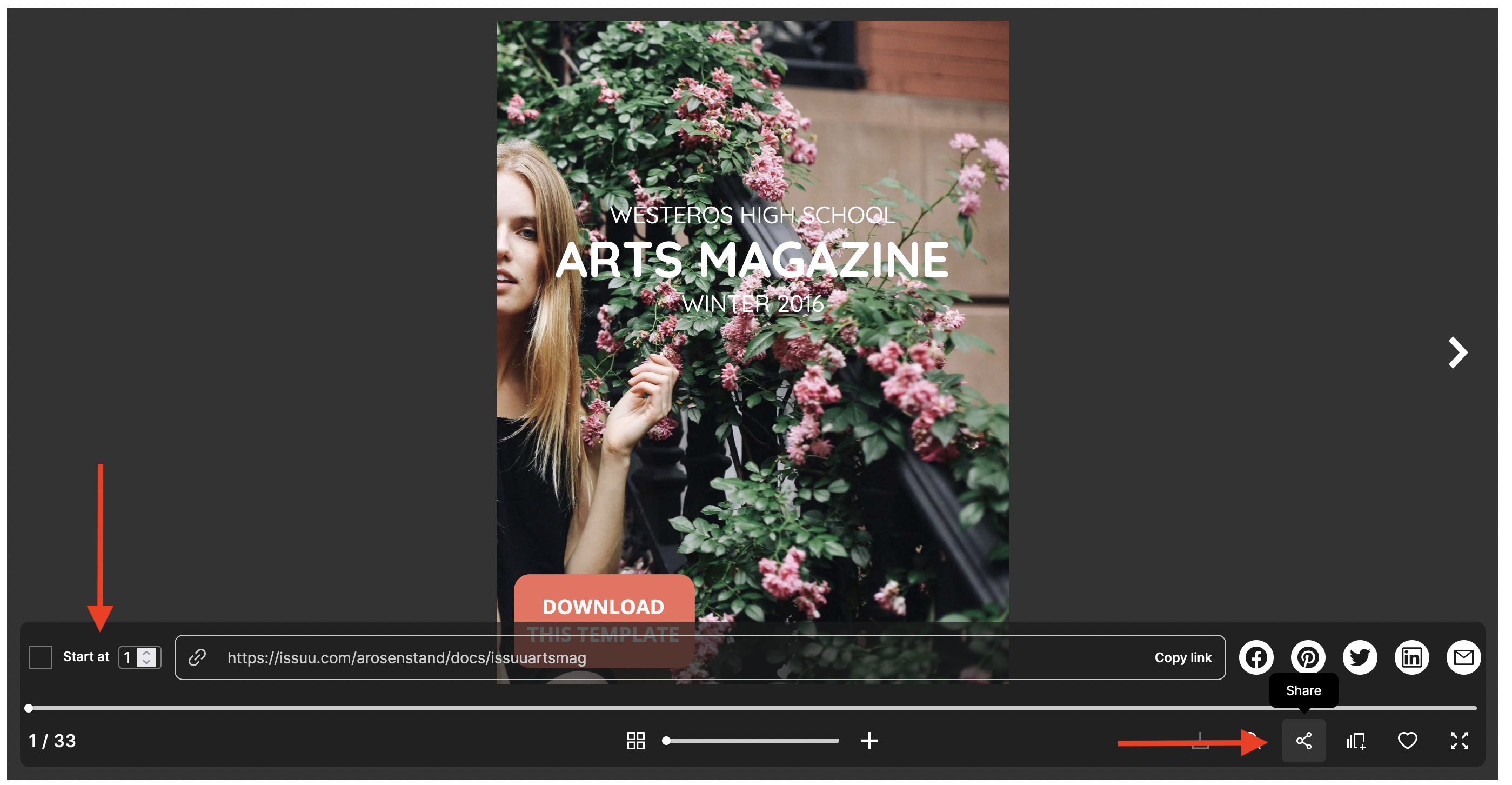1512x785 pixels.
Task: Click the 'DOWNLOAD THIS TEMPLATE' button
Action: pos(604,620)
